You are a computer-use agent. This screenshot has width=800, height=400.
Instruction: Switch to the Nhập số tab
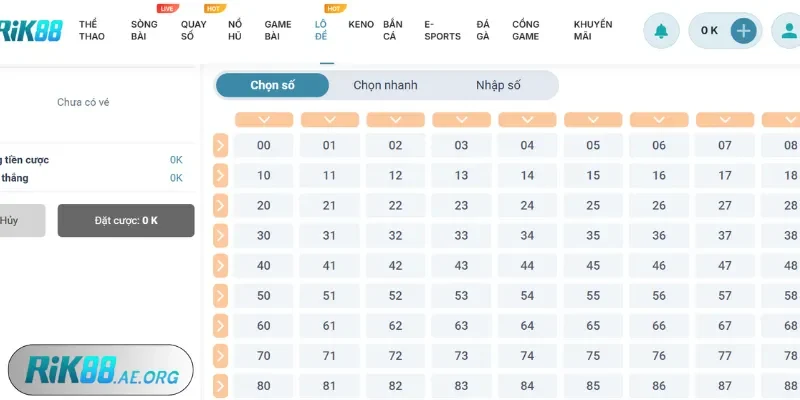click(x=498, y=85)
